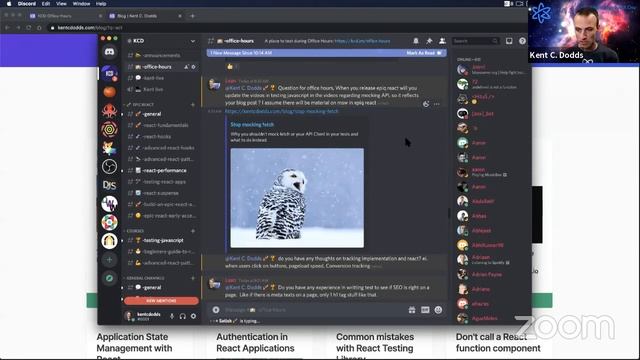The height and width of the screenshot is (360, 640).
Task: Switch to the Blog Kent C. Dodds browser tab
Action: tap(145, 16)
